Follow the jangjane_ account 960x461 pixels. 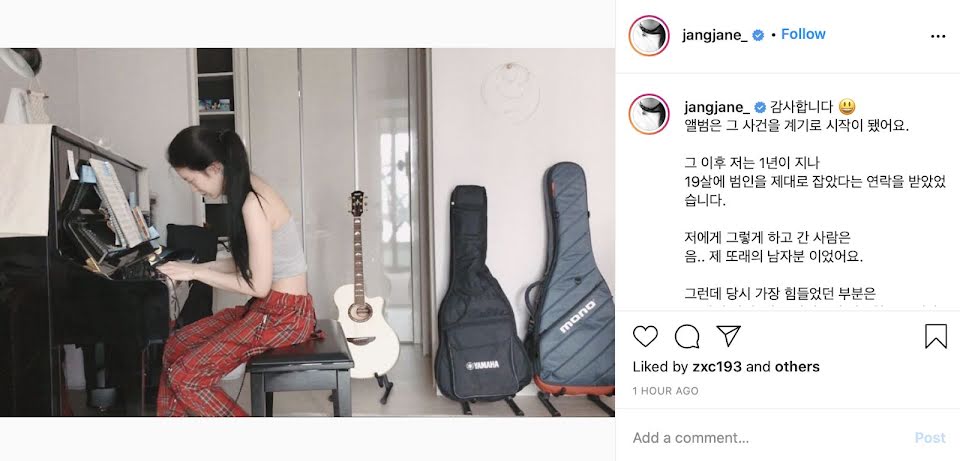tap(803, 34)
